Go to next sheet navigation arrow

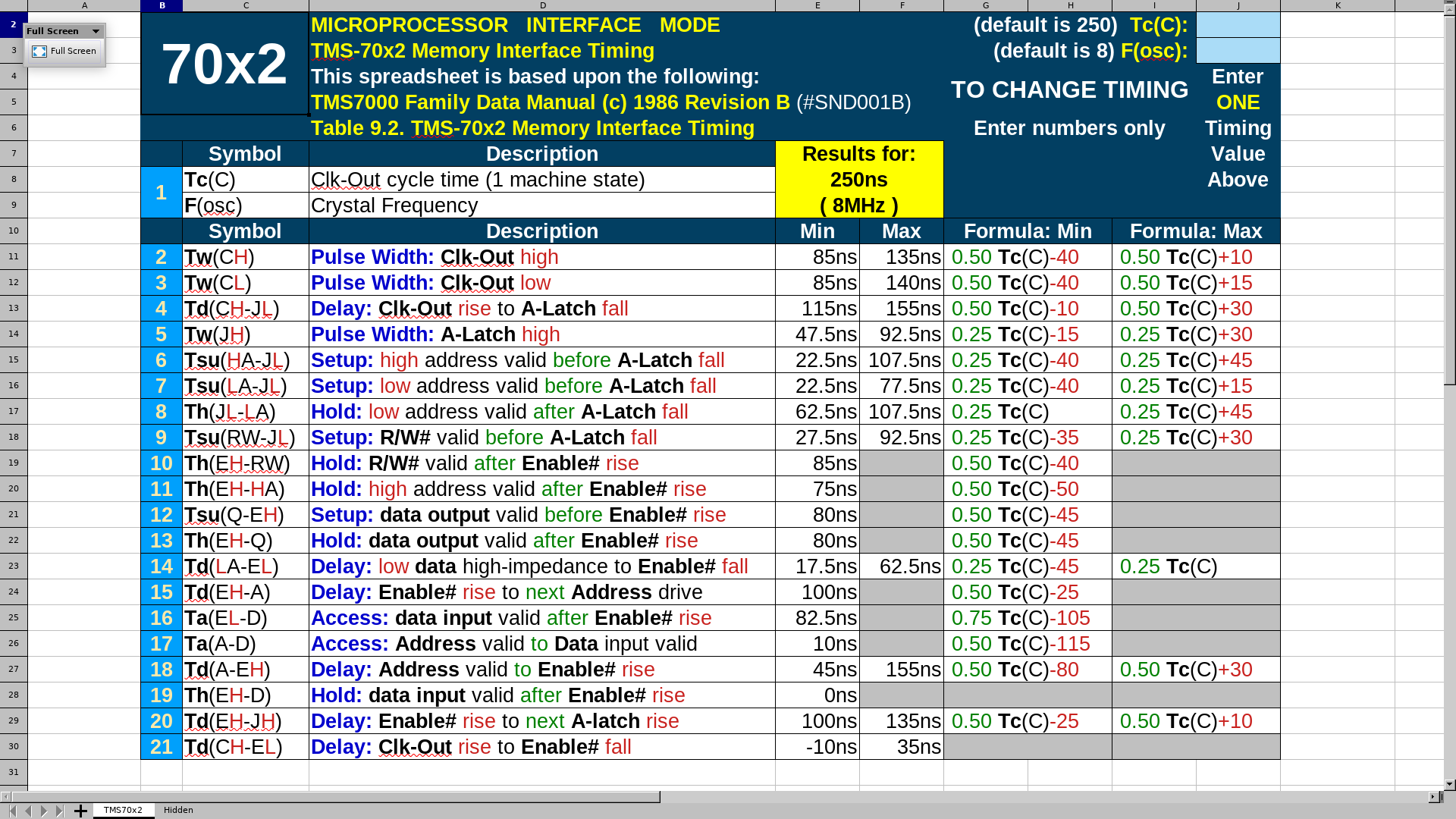tap(44, 811)
